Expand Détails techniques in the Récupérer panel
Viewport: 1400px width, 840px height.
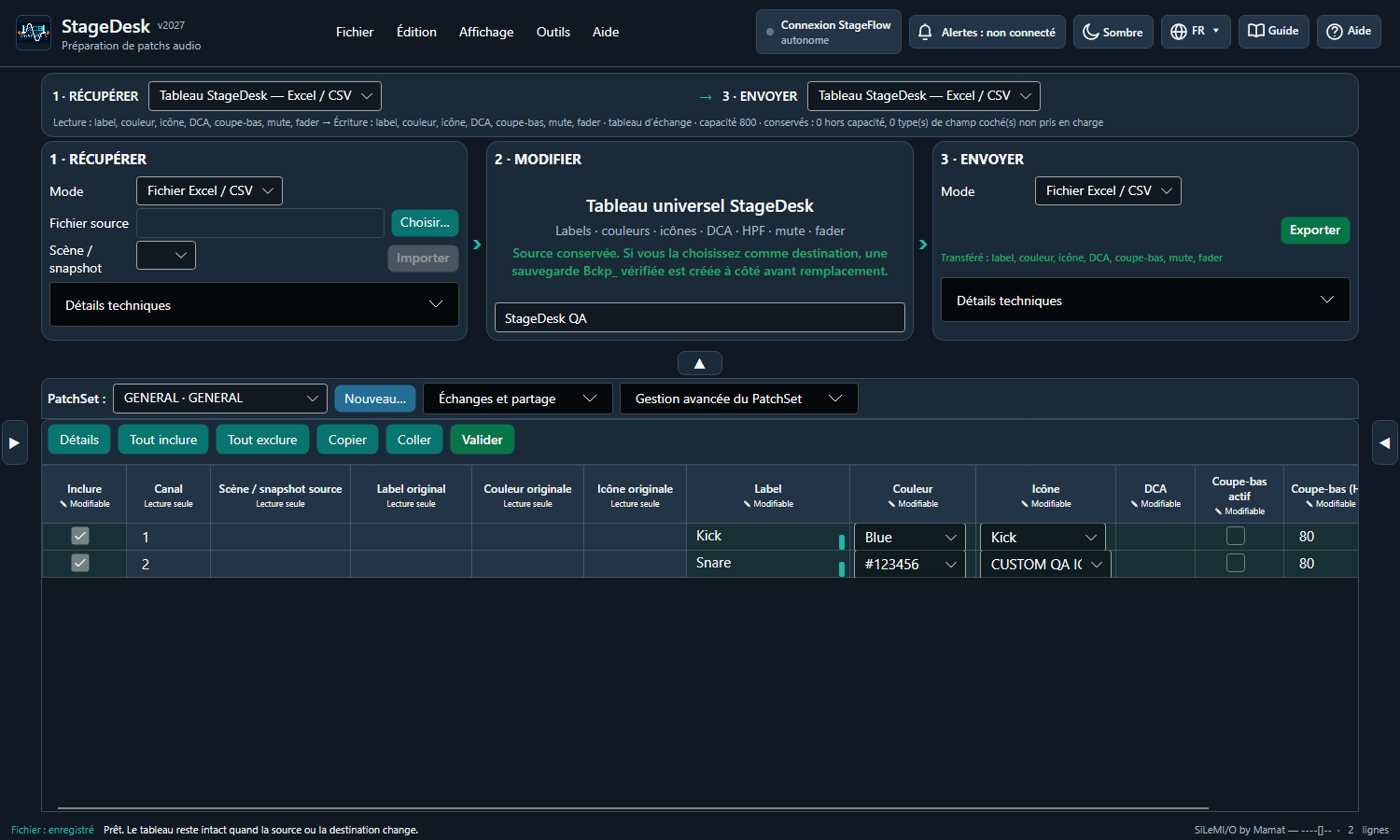coord(254,304)
